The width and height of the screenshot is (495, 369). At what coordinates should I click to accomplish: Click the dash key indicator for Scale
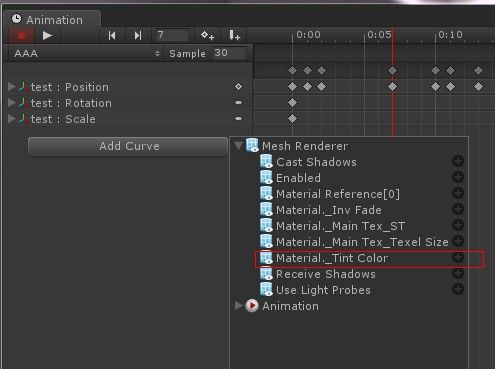click(x=238, y=119)
